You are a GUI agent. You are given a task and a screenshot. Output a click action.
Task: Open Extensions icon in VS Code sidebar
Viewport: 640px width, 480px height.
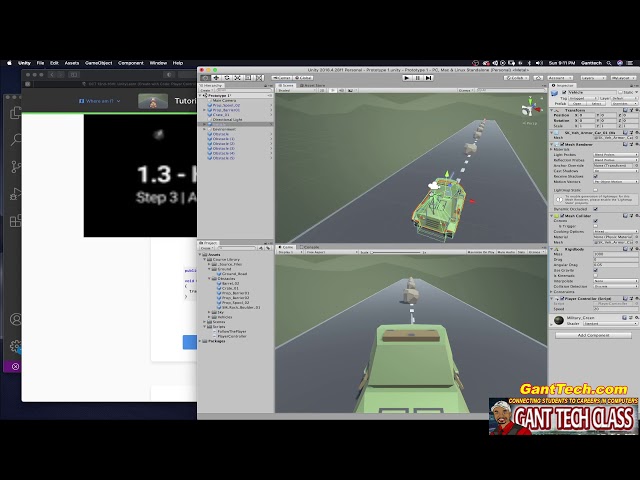(16, 221)
